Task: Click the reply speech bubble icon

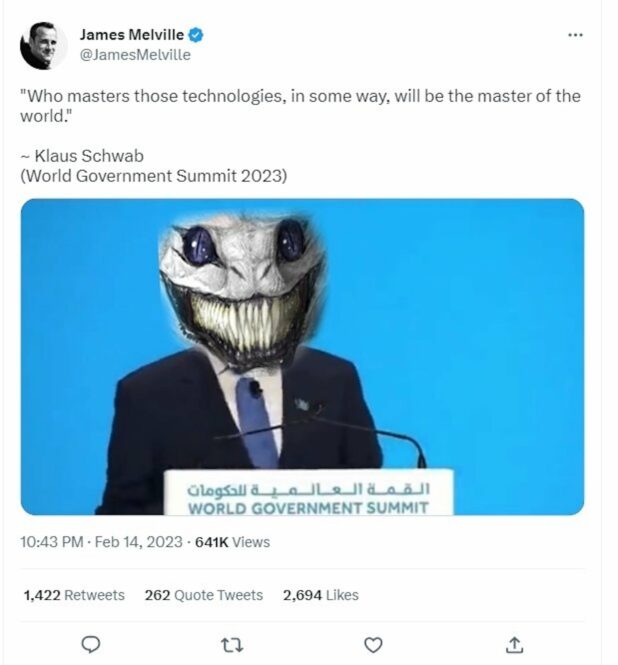Action: tap(90, 644)
